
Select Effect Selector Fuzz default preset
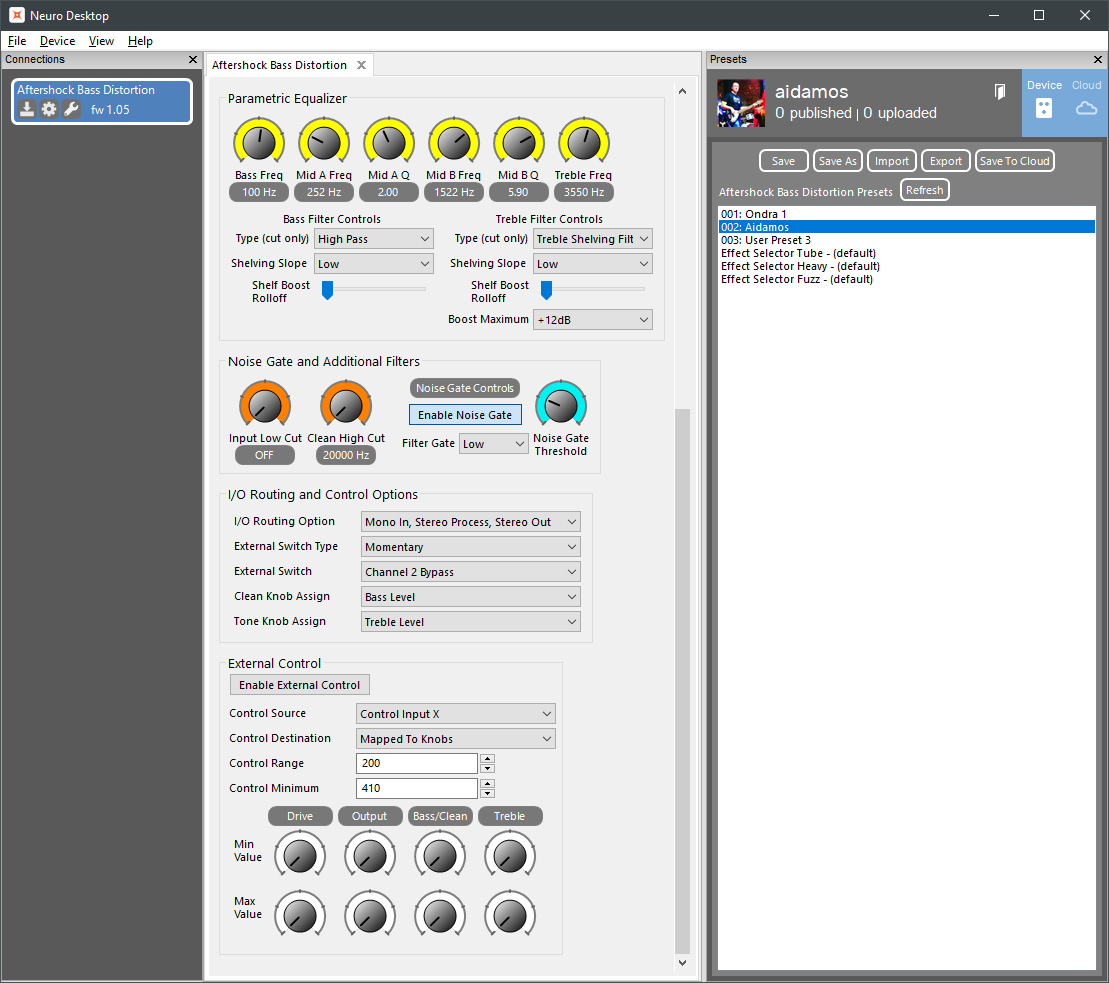(x=906, y=279)
